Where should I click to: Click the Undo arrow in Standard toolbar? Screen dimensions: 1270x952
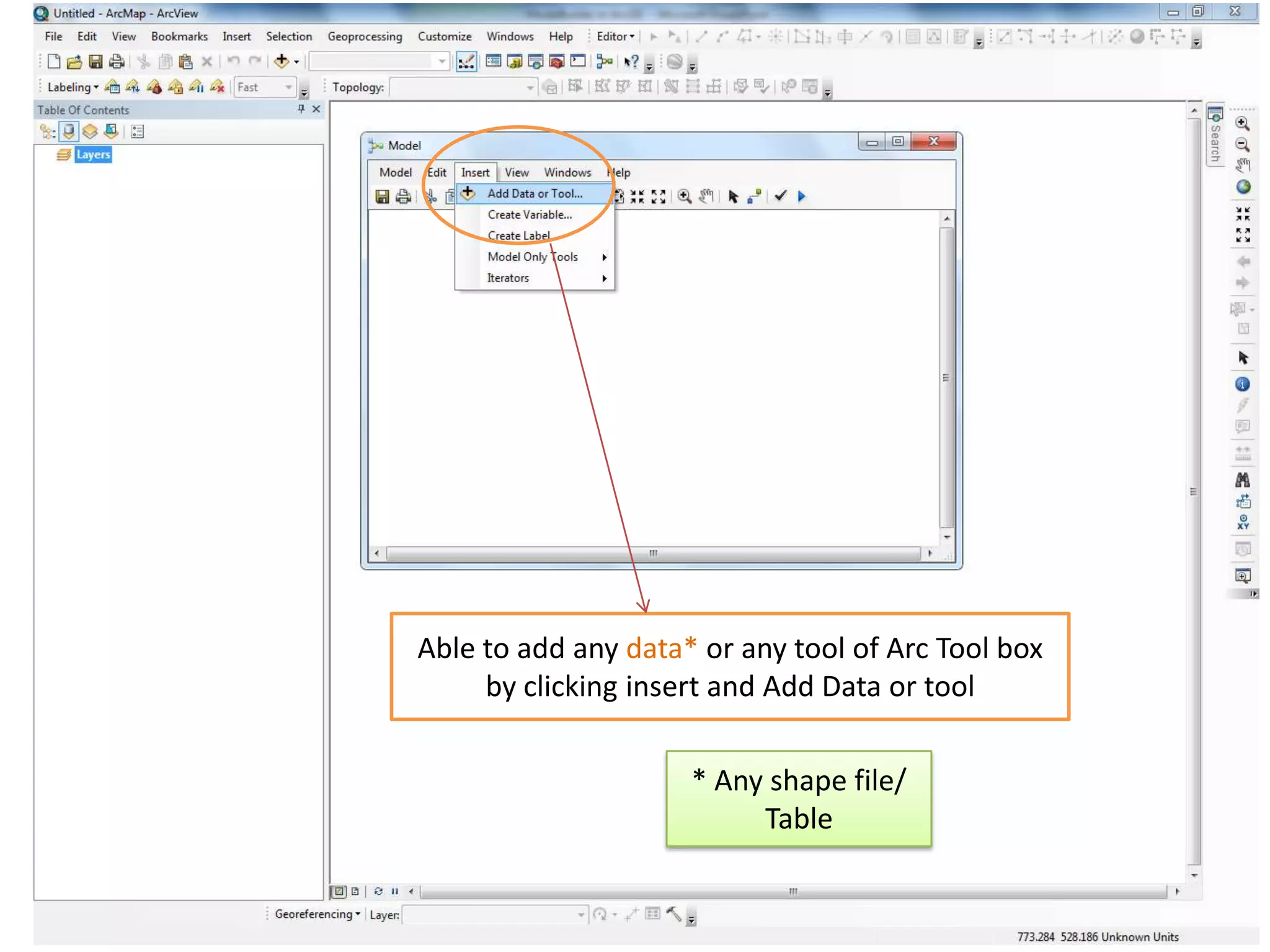tap(234, 61)
